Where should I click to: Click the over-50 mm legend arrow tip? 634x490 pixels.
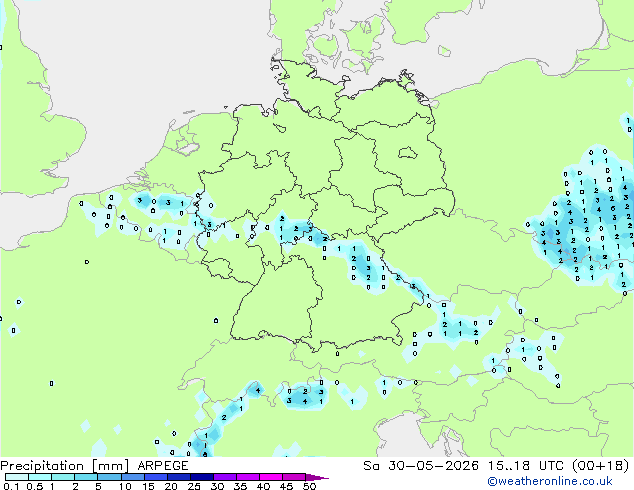[317, 477]
